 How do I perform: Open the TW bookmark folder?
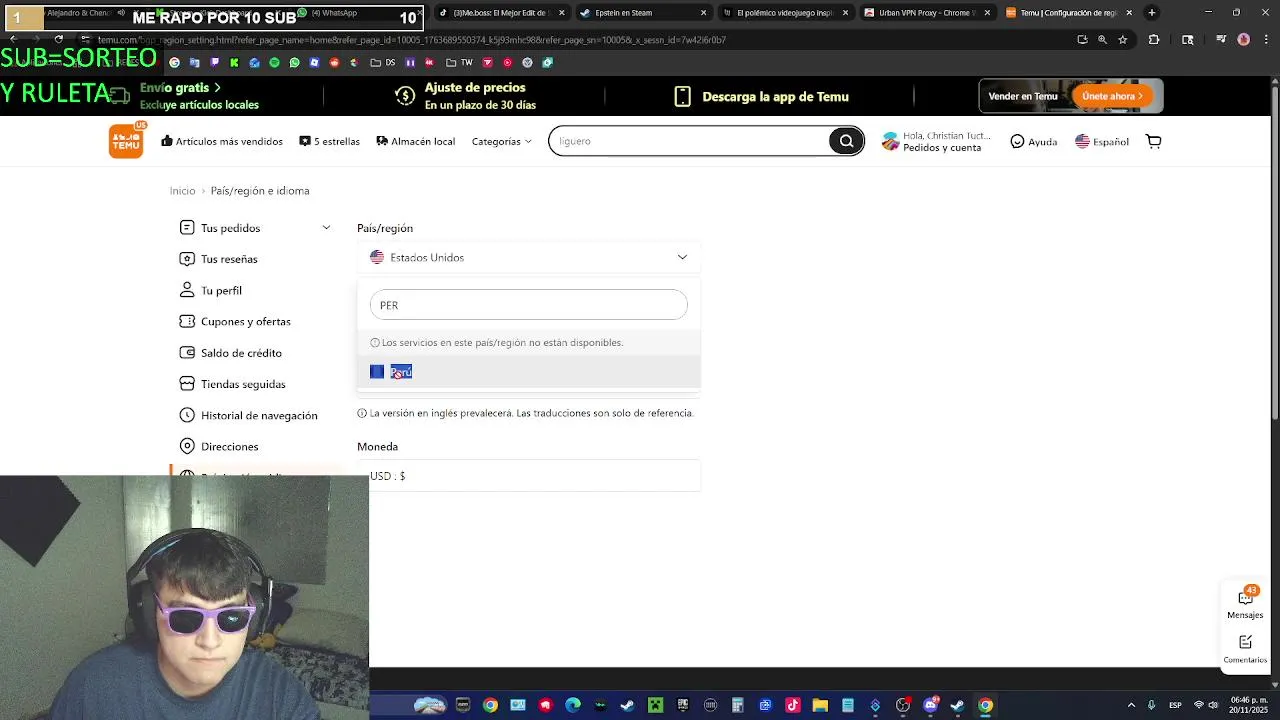(x=461, y=62)
